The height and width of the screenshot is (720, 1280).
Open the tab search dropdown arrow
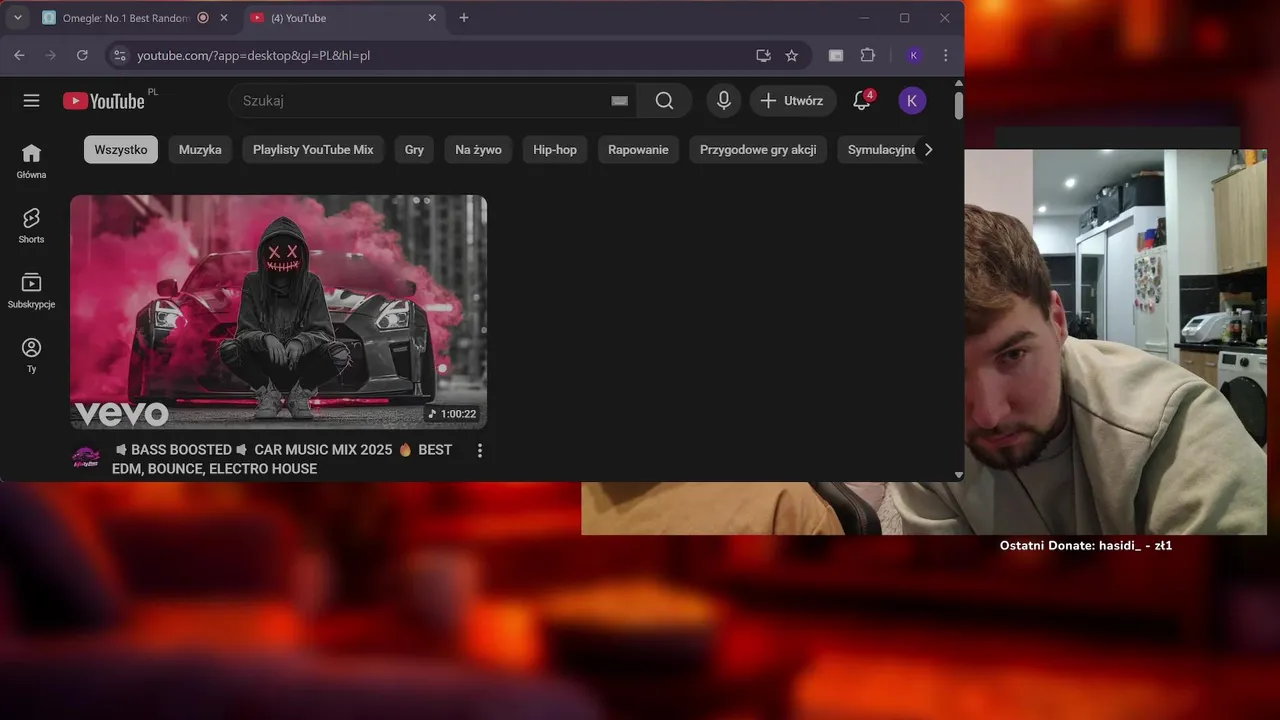[x=17, y=18]
